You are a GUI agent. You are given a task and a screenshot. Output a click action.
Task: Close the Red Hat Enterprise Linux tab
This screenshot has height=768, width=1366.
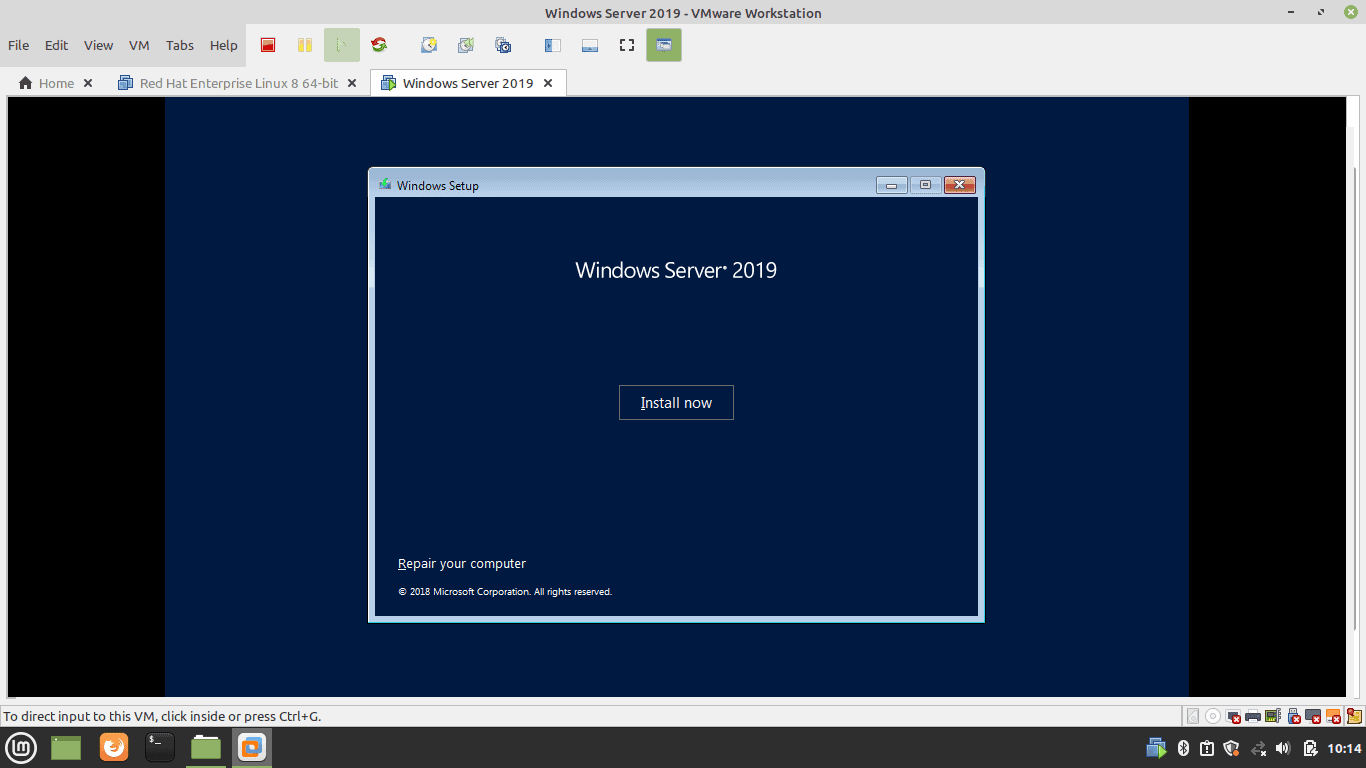point(352,83)
